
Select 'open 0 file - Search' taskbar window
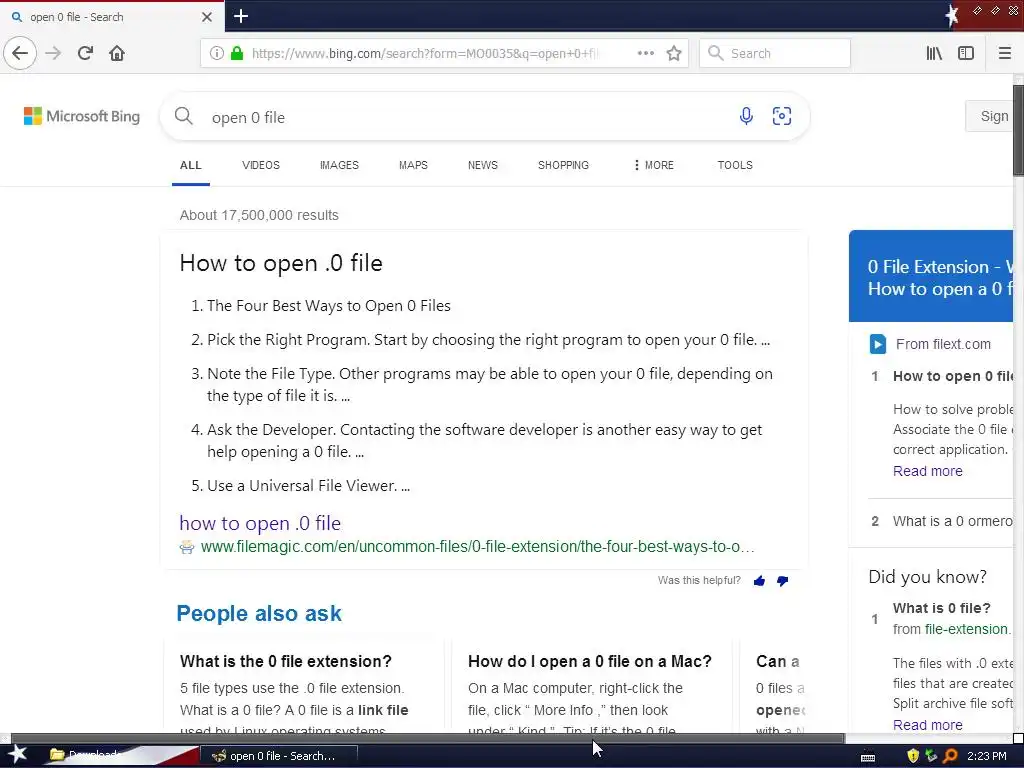279,756
